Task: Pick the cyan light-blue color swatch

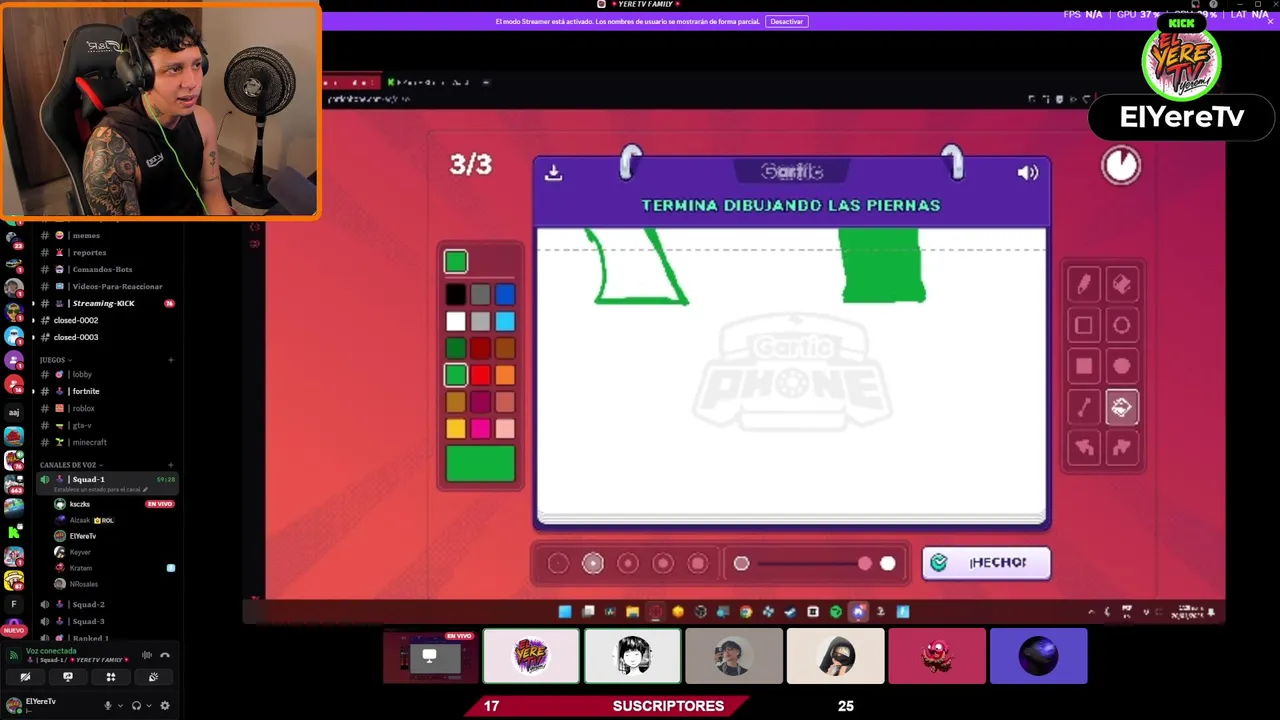Action: click(505, 321)
